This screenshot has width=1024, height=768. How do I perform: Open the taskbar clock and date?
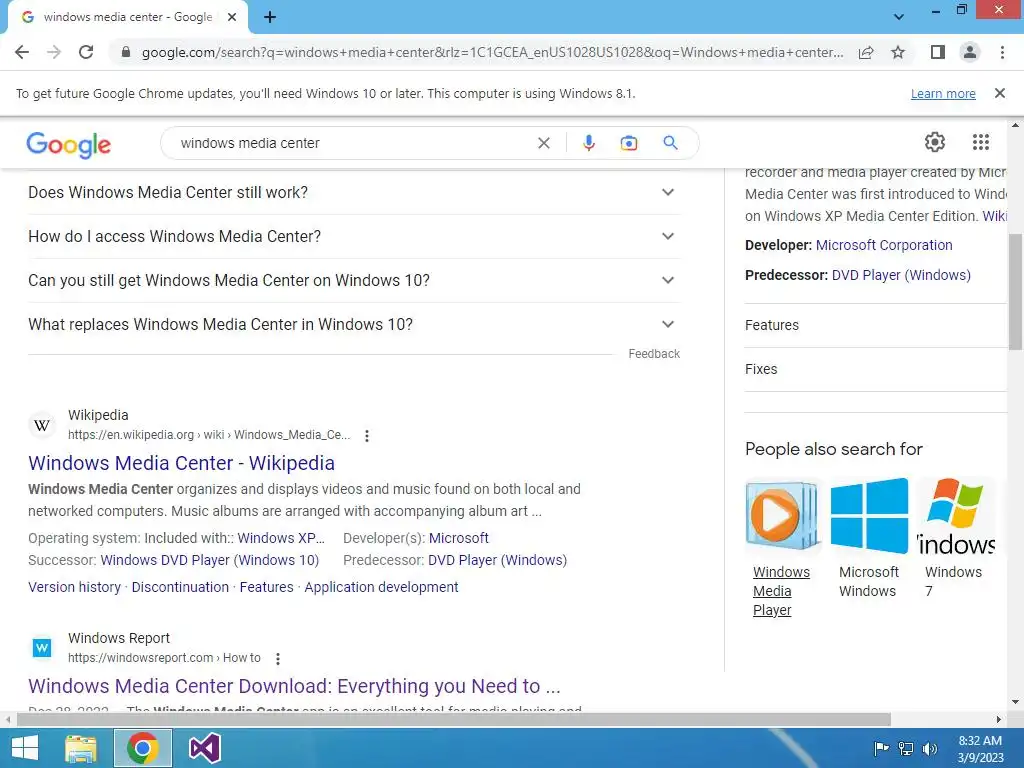[x=980, y=749]
